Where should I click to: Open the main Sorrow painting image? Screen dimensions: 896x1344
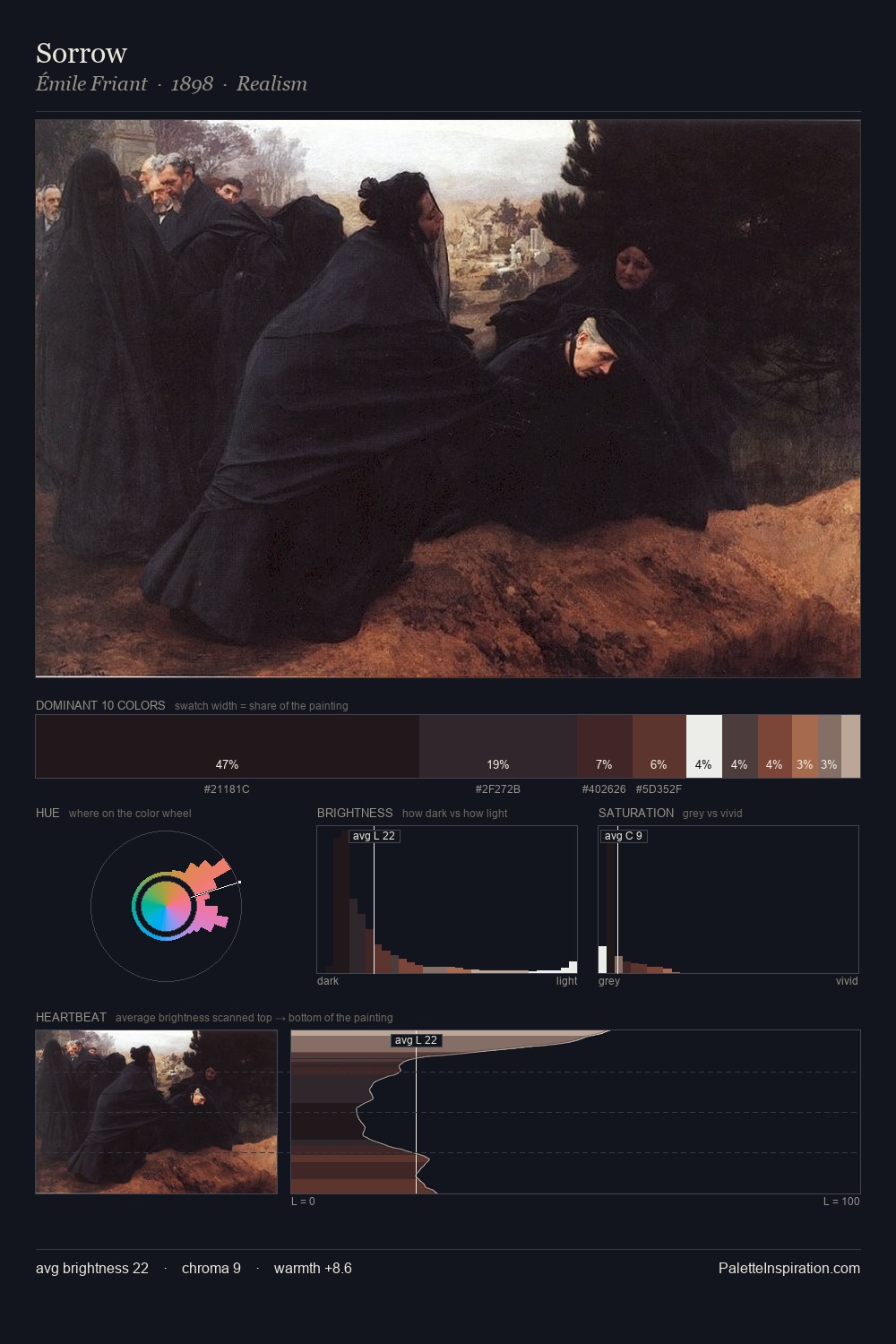click(448, 399)
